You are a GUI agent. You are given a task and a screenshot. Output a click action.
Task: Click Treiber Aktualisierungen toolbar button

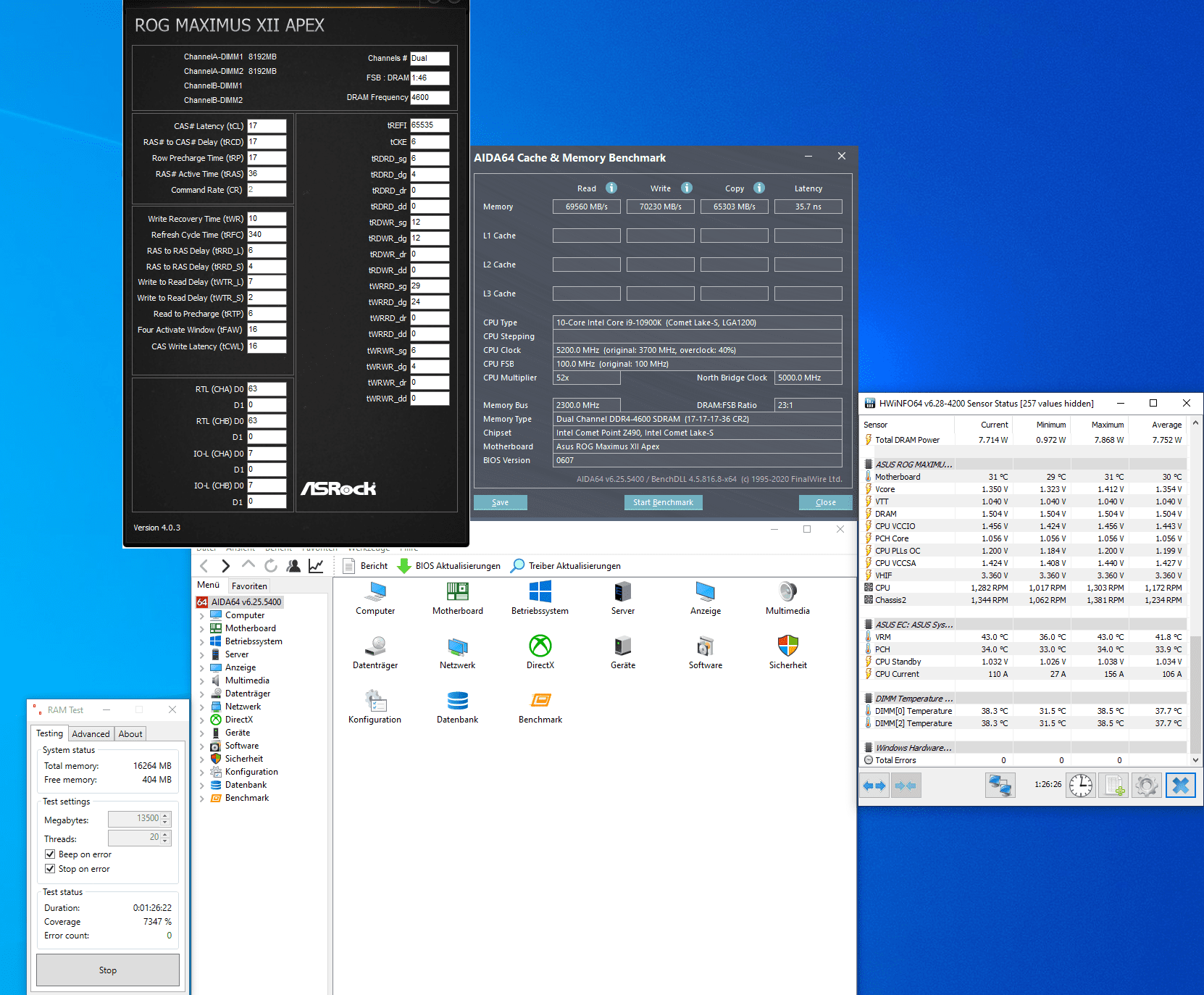(566, 566)
